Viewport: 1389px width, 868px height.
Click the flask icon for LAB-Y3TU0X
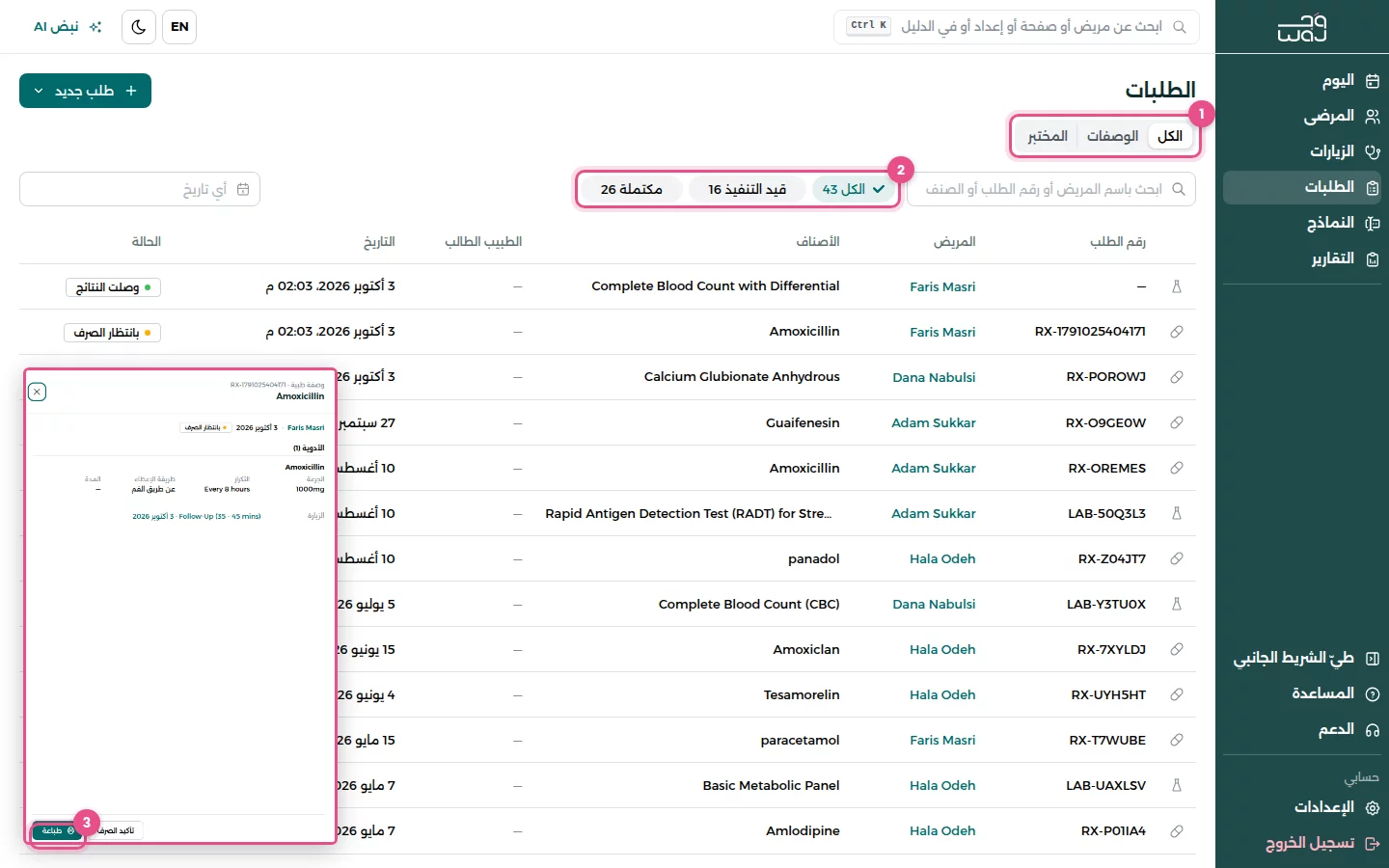1177,604
